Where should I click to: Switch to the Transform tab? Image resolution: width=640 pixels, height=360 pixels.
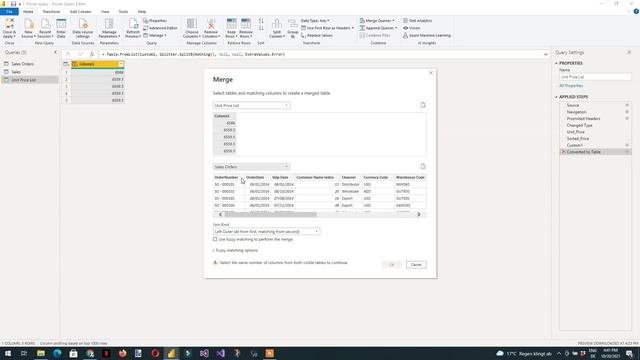pos(51,11)
